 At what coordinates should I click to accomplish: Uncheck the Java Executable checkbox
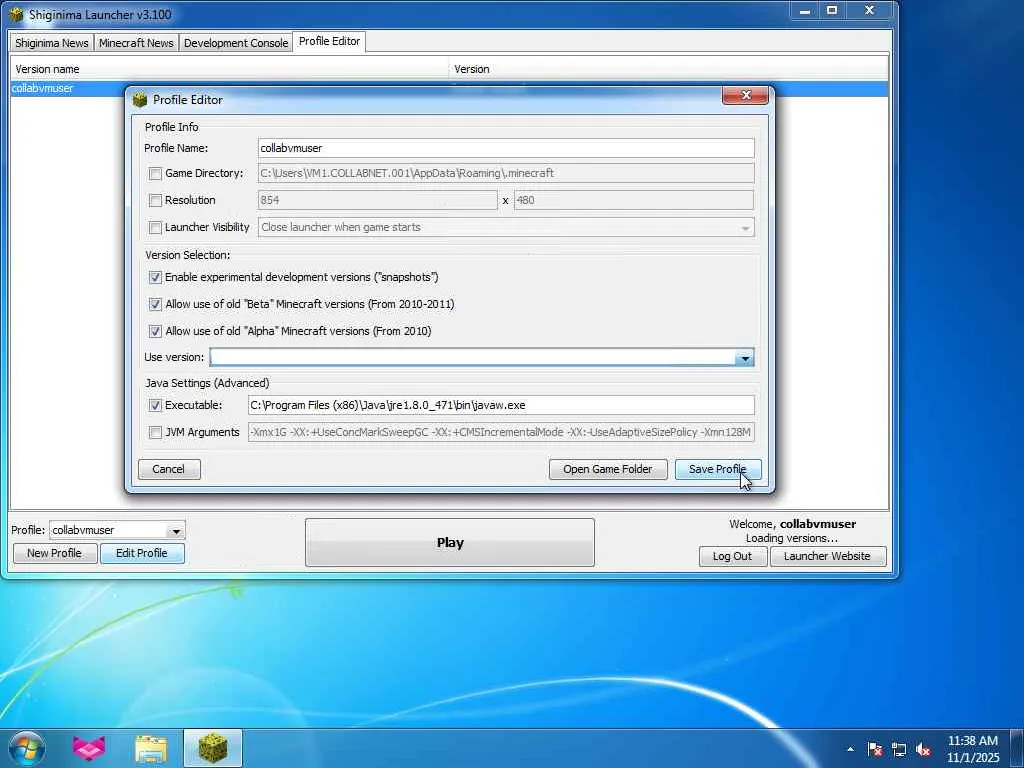click(x=155, y=406)
